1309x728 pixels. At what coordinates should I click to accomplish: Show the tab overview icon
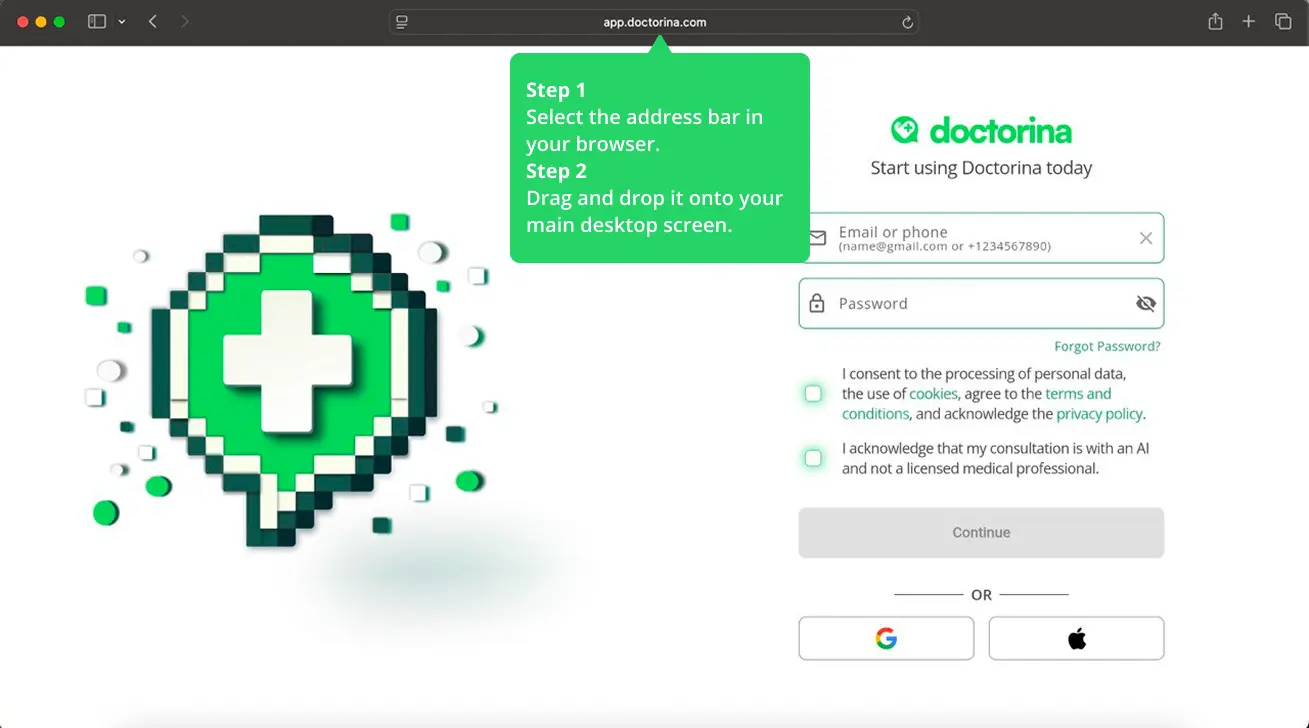coord(1282,21)
